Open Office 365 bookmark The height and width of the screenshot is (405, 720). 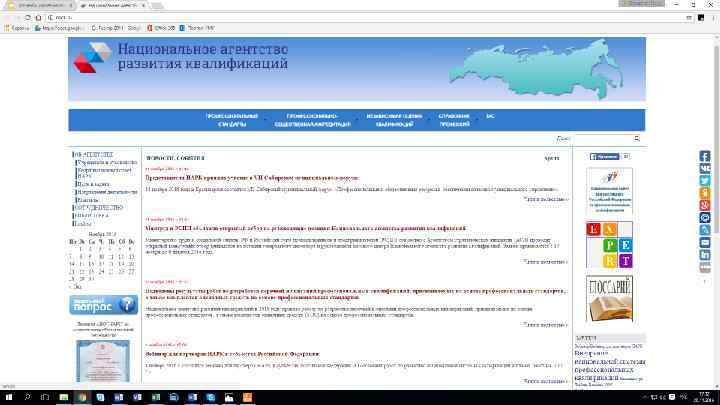(x=161, y=28)
